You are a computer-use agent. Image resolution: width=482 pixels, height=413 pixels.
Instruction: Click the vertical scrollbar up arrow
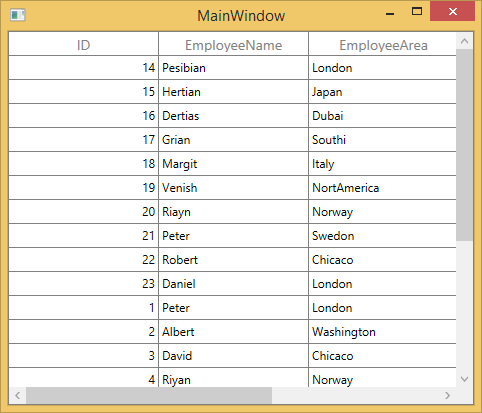click(x=464, y=41)
